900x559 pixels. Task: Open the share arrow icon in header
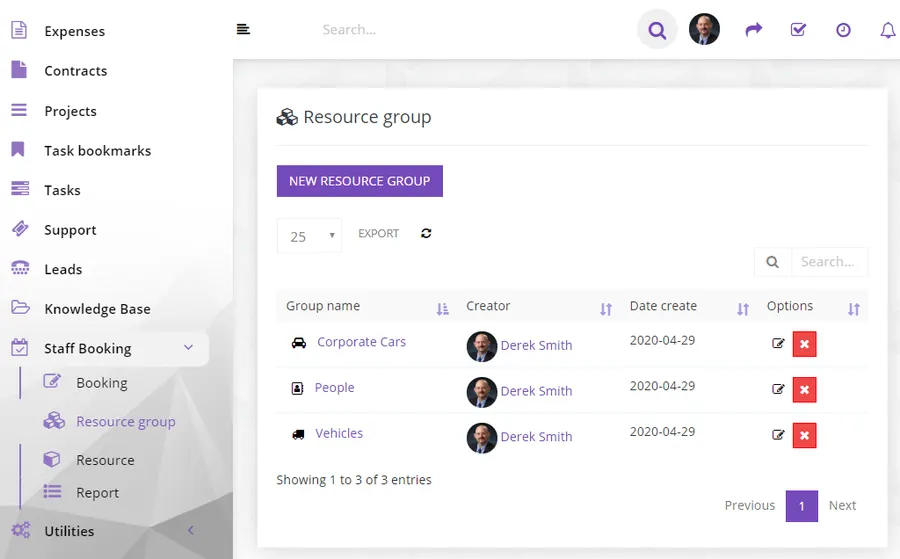point(753,29)
